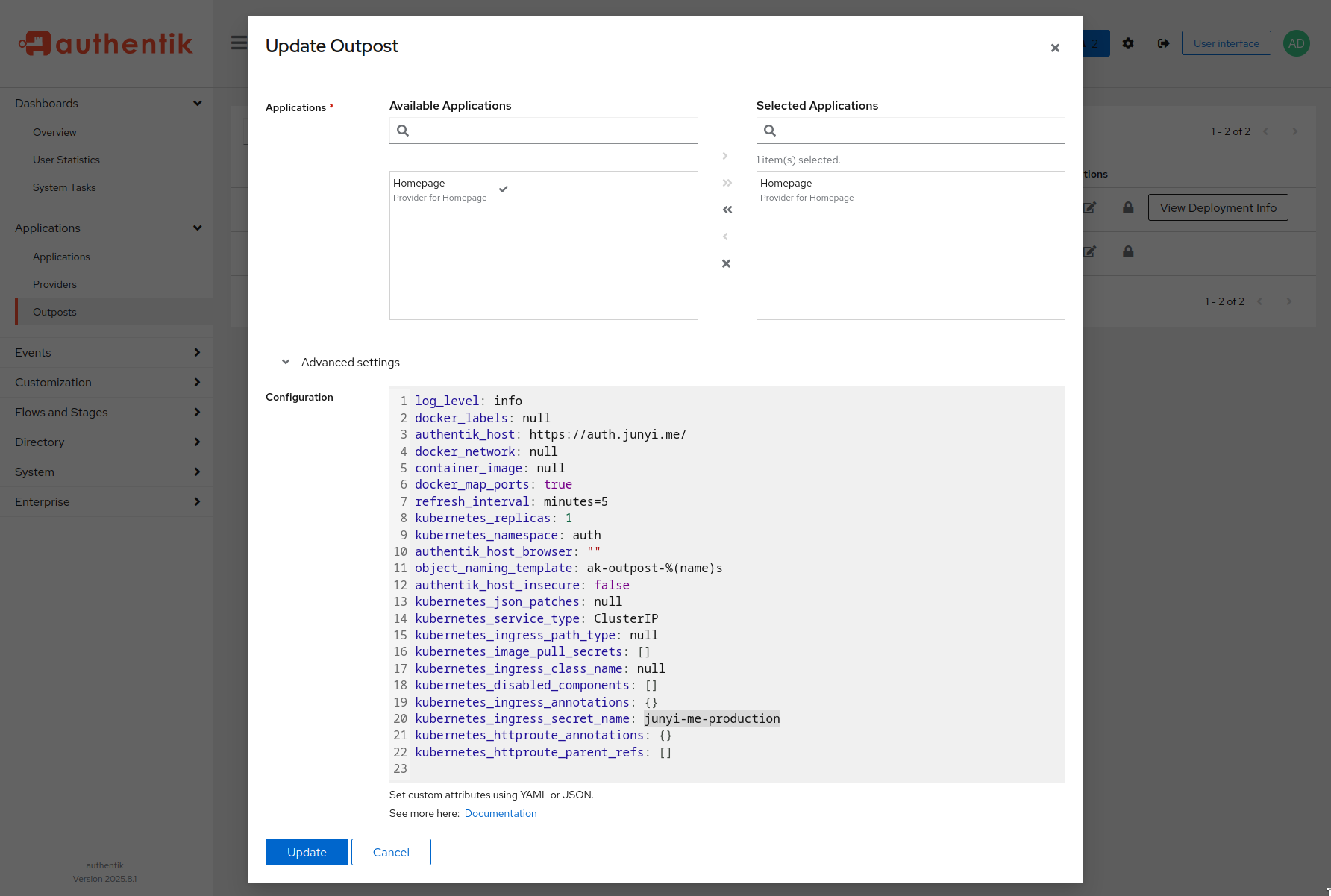Click the sign out icon

pos(1163,43)
